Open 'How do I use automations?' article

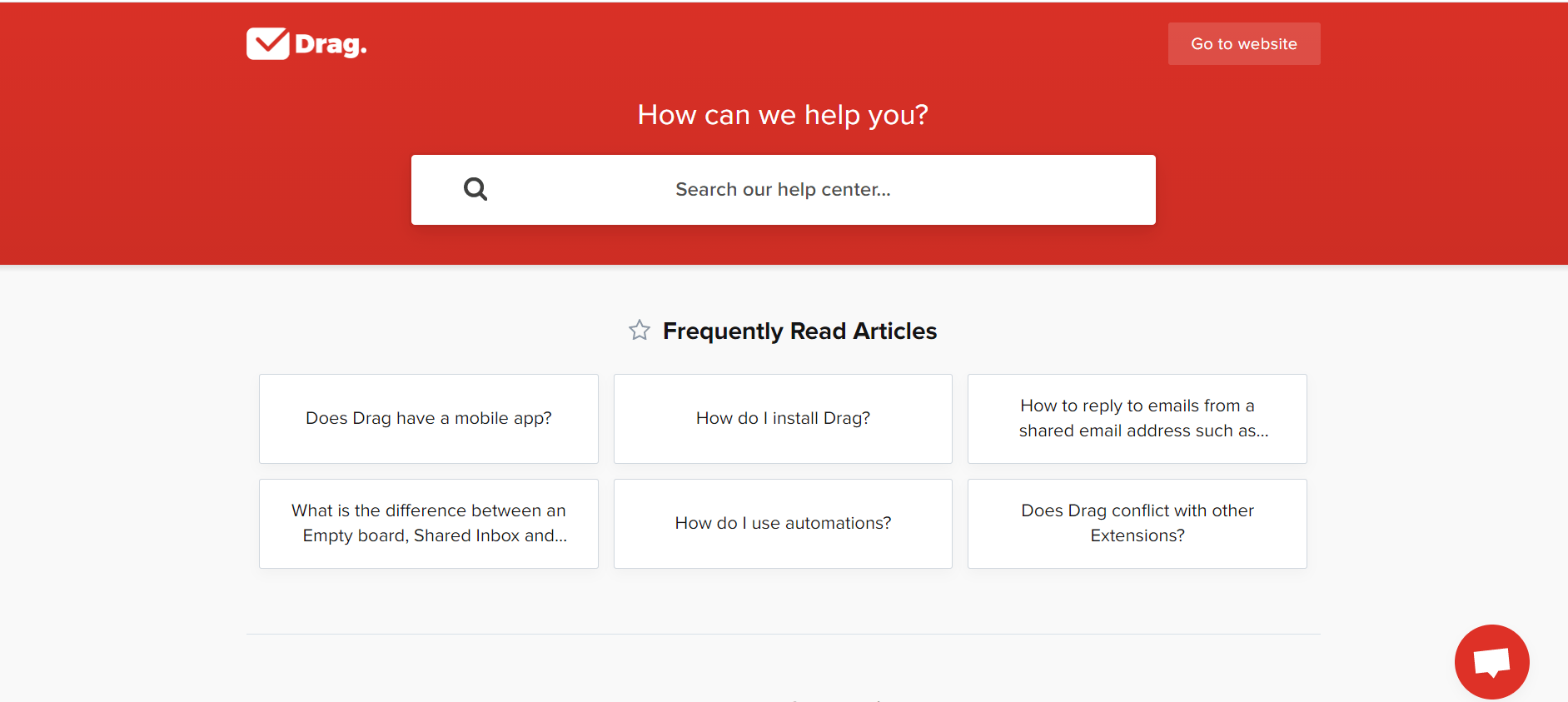coord(783,524)
